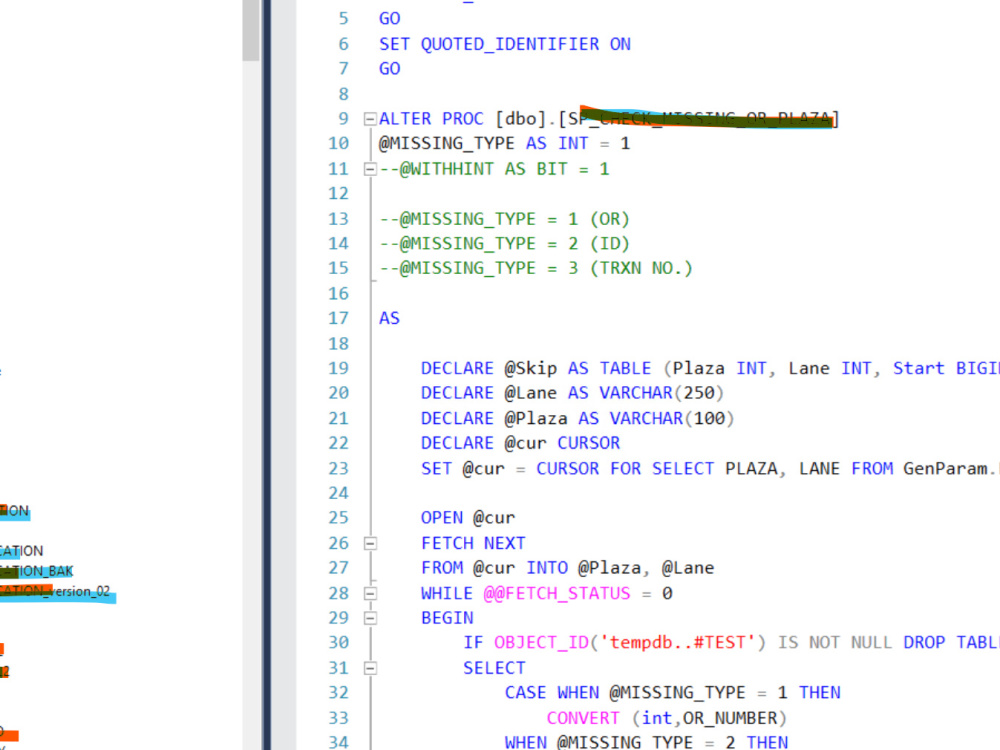Click the @MISSING_TYPE AS INT parameter on line 10
Screen dimensions: 1000x750
(504, 143)
